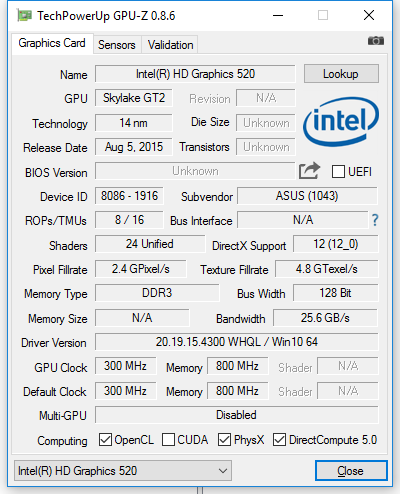Click the Name field showing HD Graphics 520
Viewport: 400px width, 494px height.
click(x=195, y=74)
